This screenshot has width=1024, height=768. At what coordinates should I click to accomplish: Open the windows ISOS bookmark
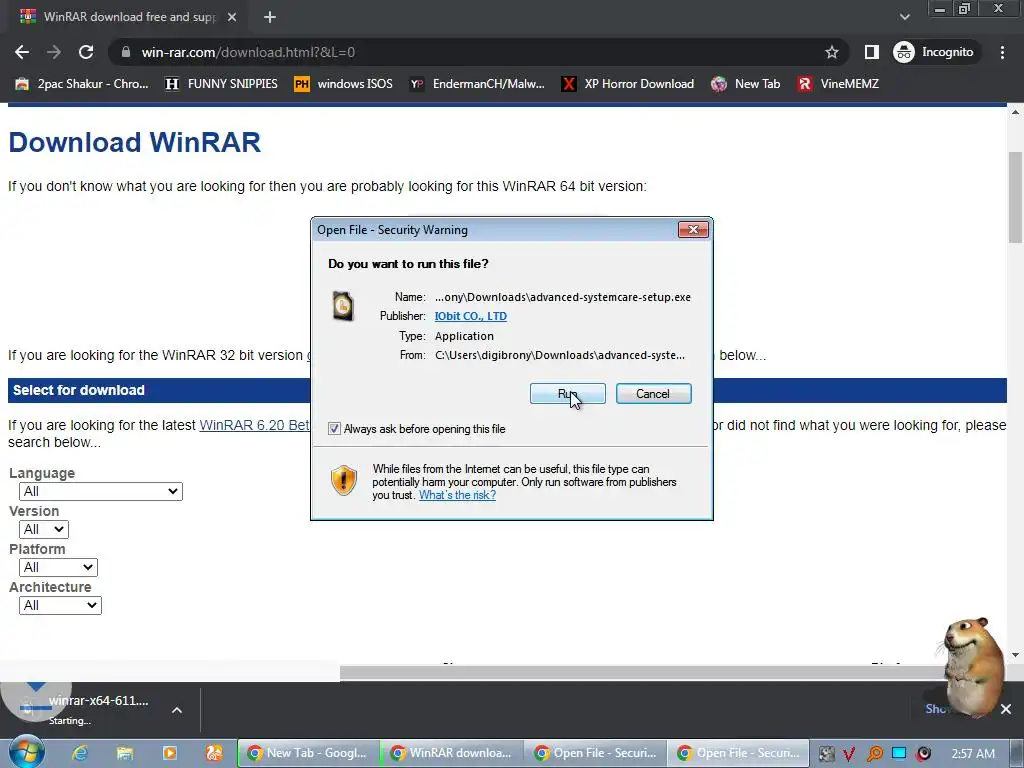[344, 84]
